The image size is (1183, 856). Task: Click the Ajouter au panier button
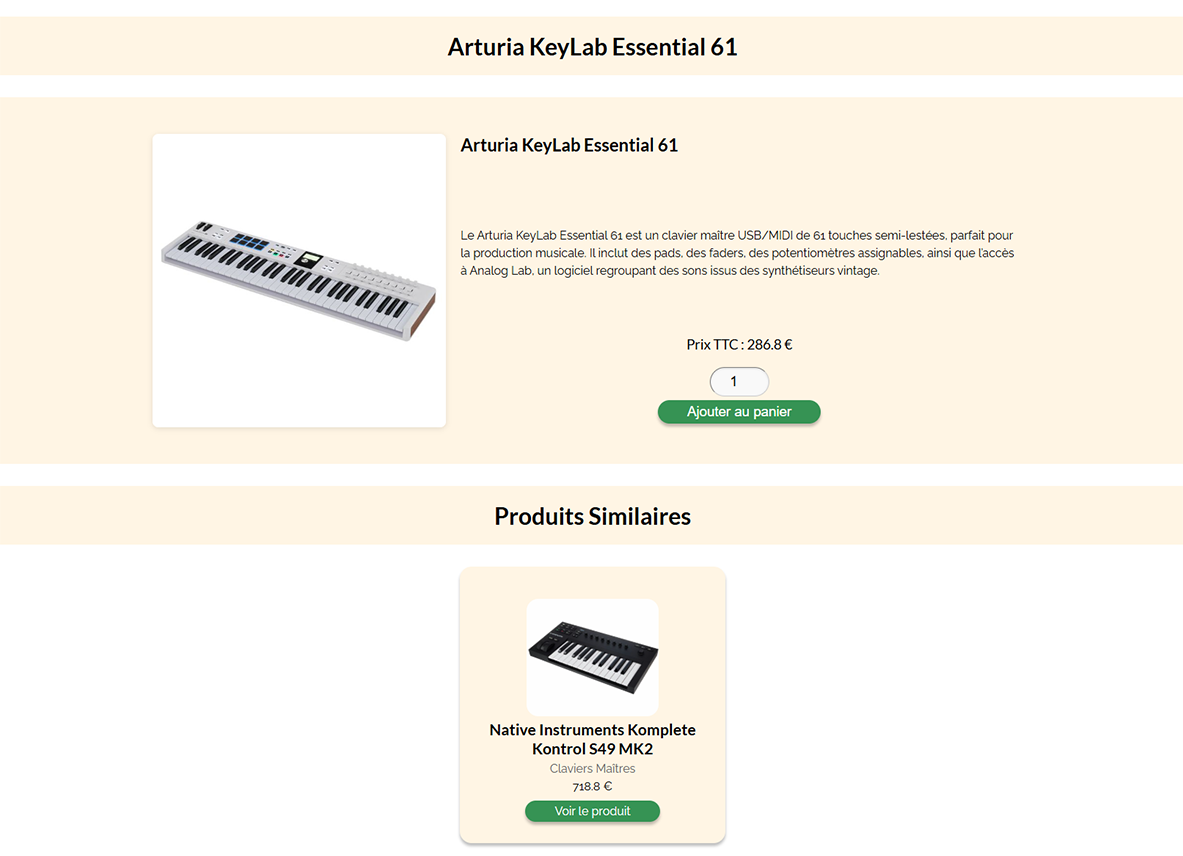(x=739, y=412)
